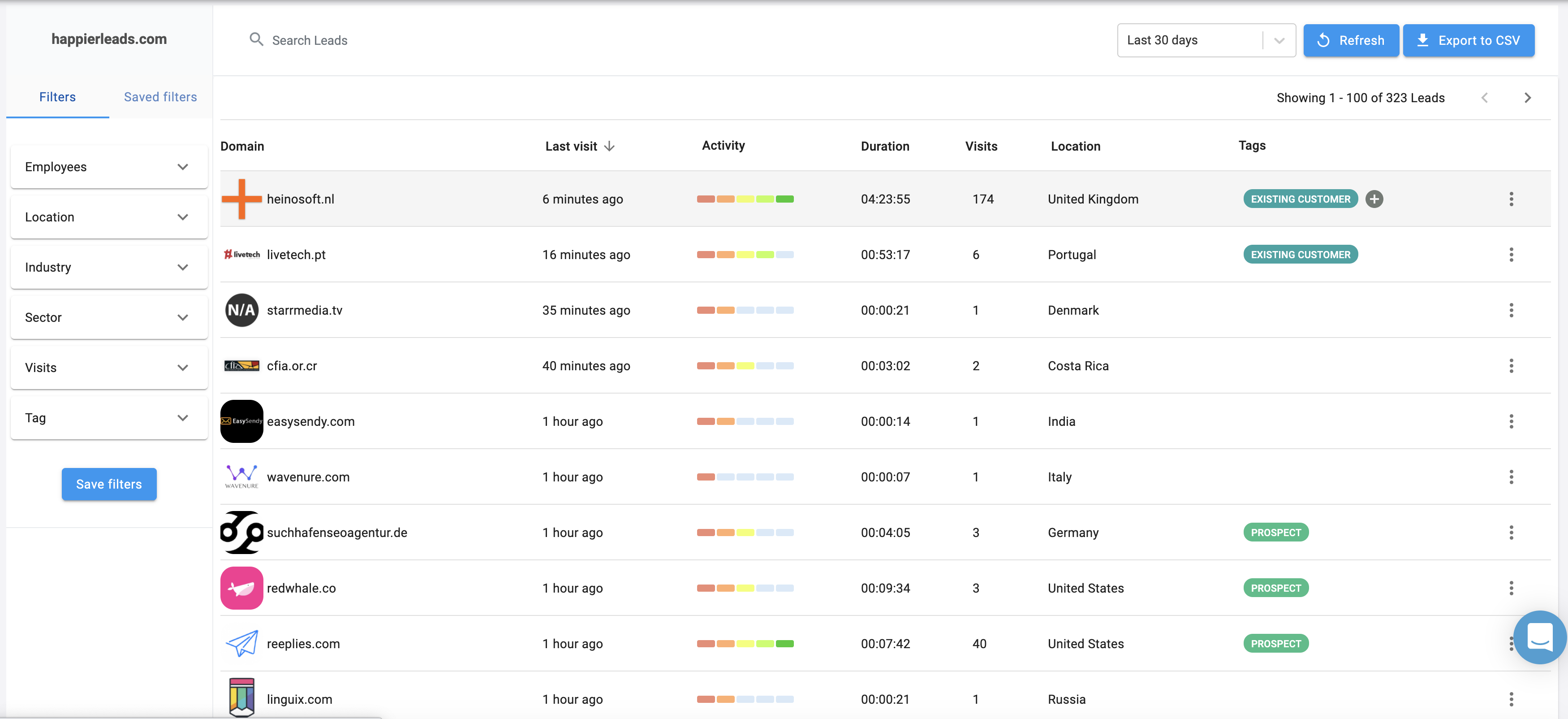
Task: Switch to the Saved filters tab
Action: [x=159, y=96]
